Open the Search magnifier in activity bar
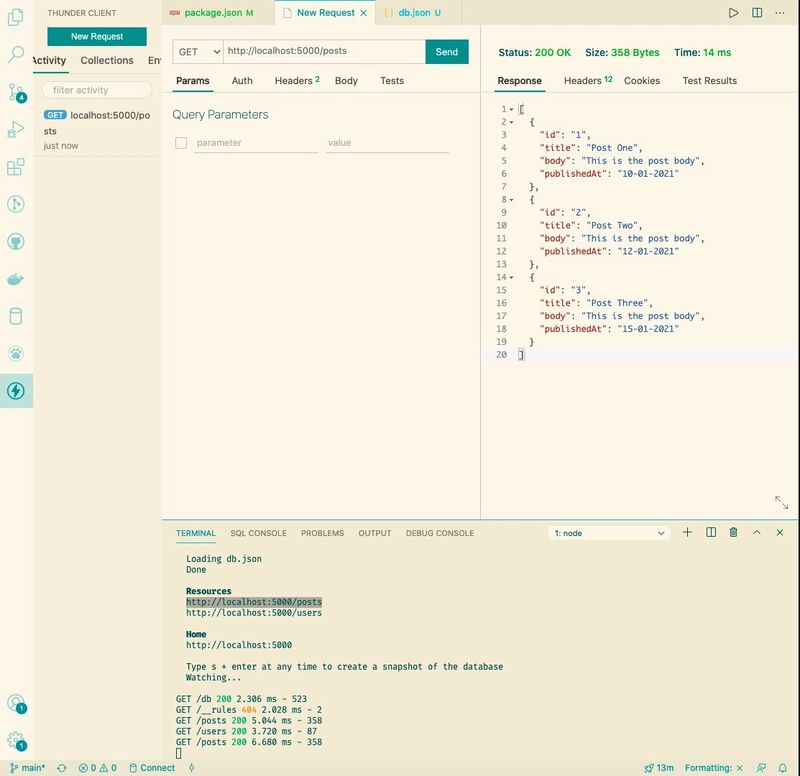 [16, 54]
